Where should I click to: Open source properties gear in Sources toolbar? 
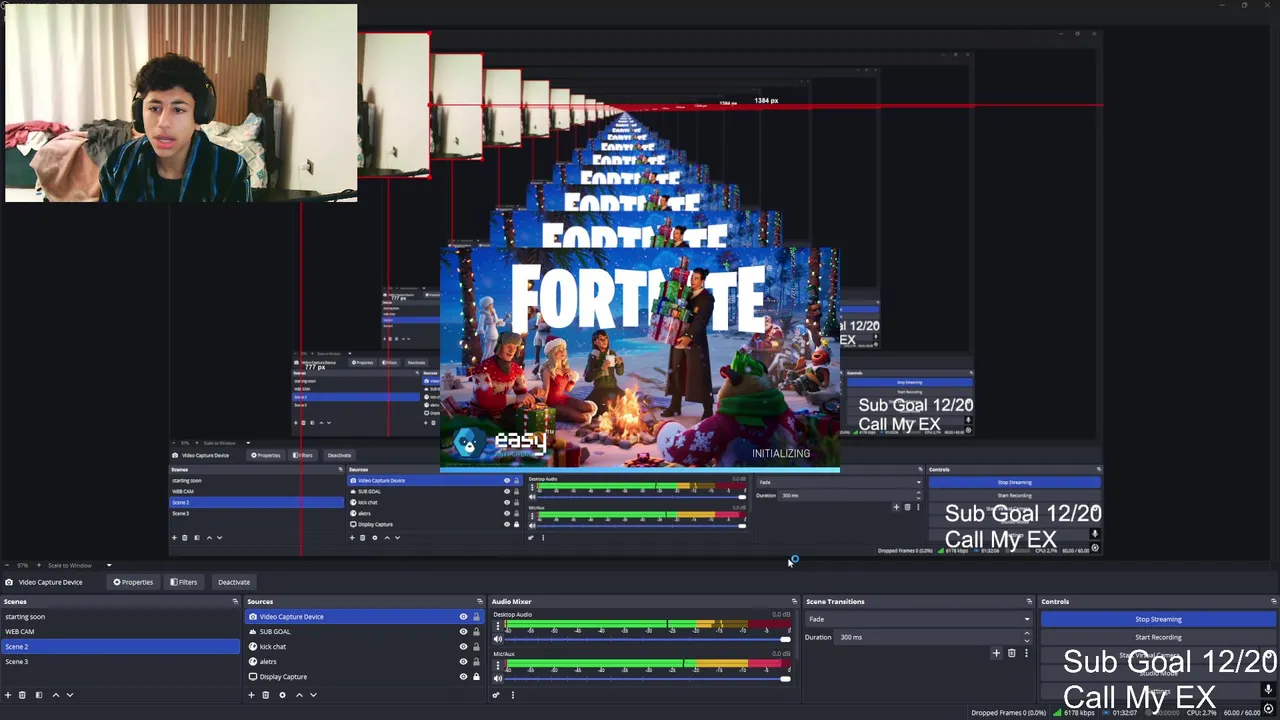point(282,695)
